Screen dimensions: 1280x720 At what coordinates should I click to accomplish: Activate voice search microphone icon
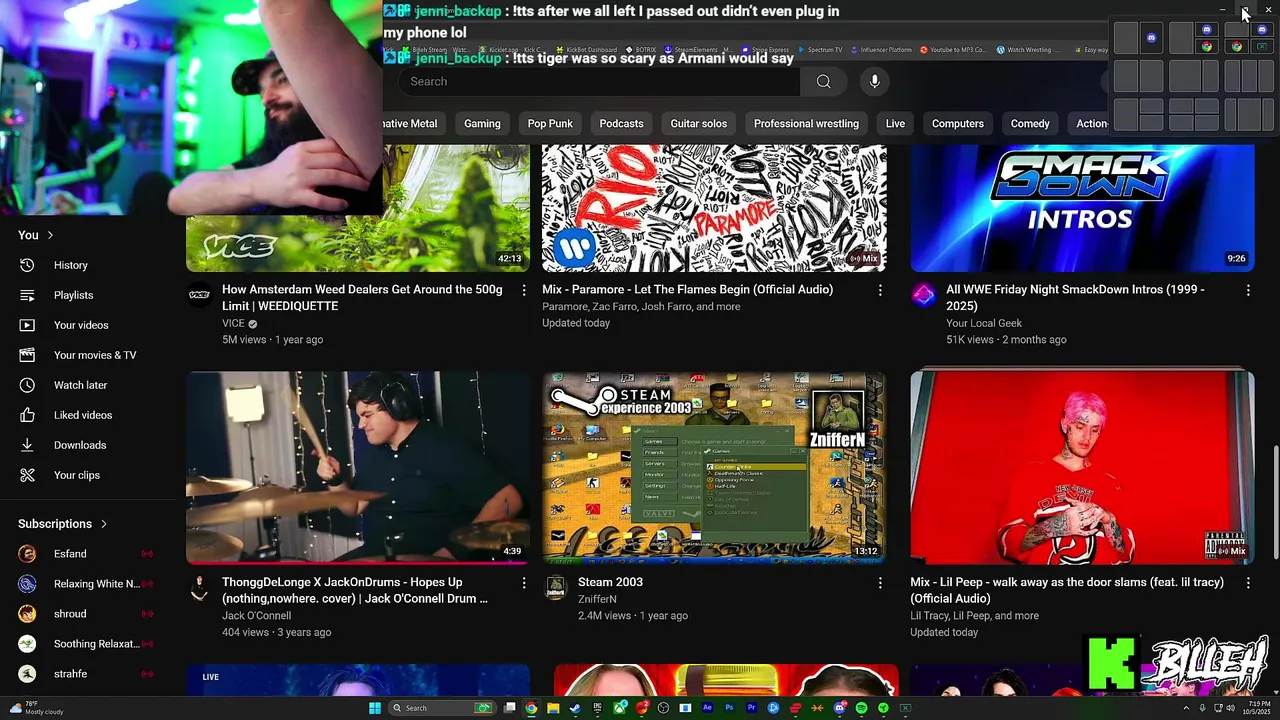point(874,81)
